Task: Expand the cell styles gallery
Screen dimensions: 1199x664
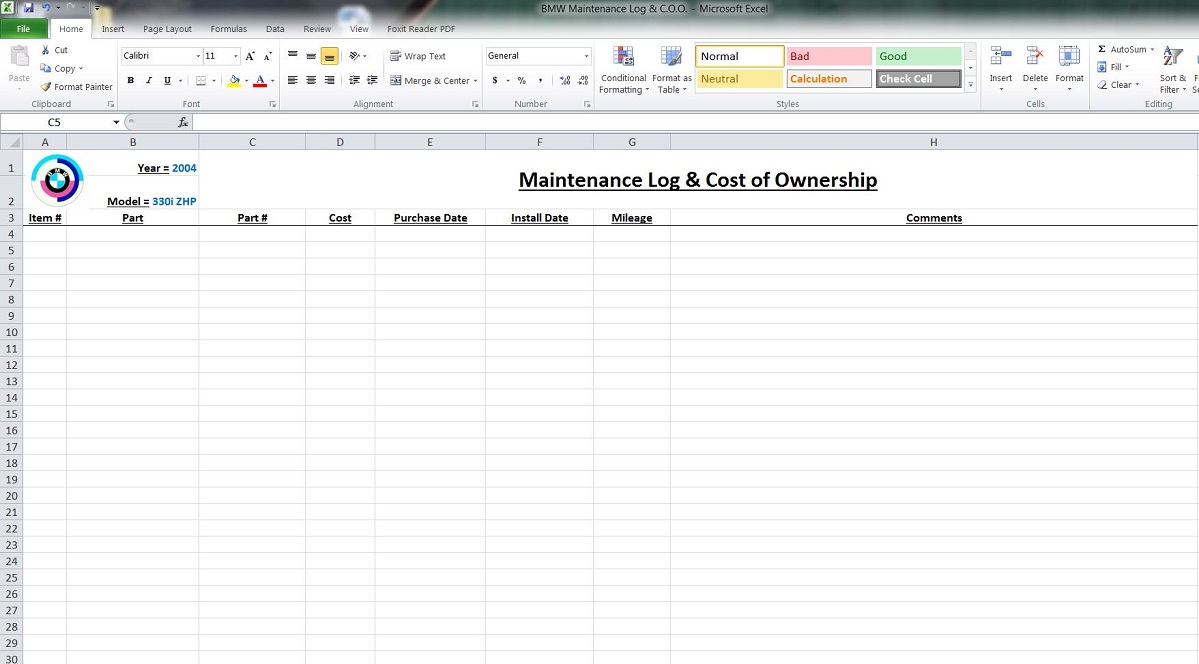Action: coord(970,85)
